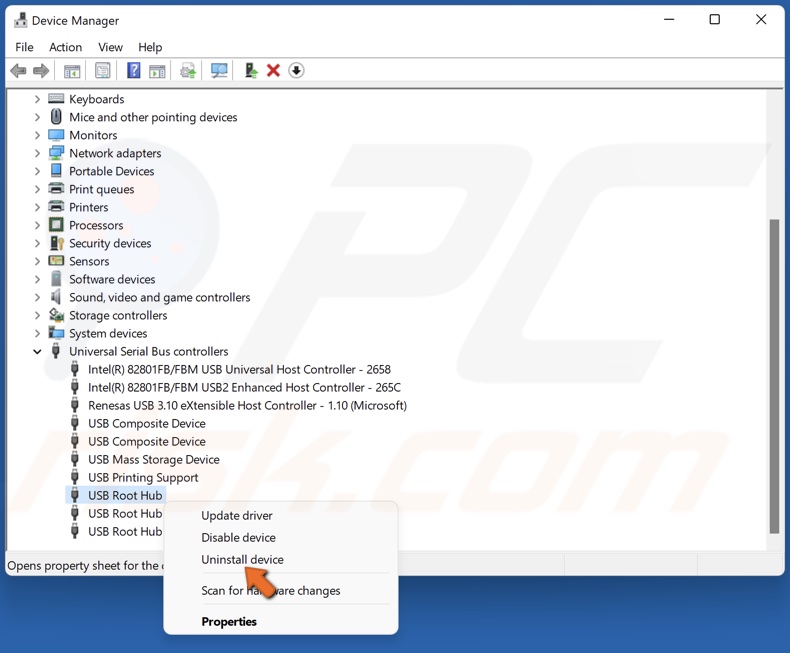Screen dimensions: 790x653
Task: Click the Network adapters category icon
Action: 56,153
